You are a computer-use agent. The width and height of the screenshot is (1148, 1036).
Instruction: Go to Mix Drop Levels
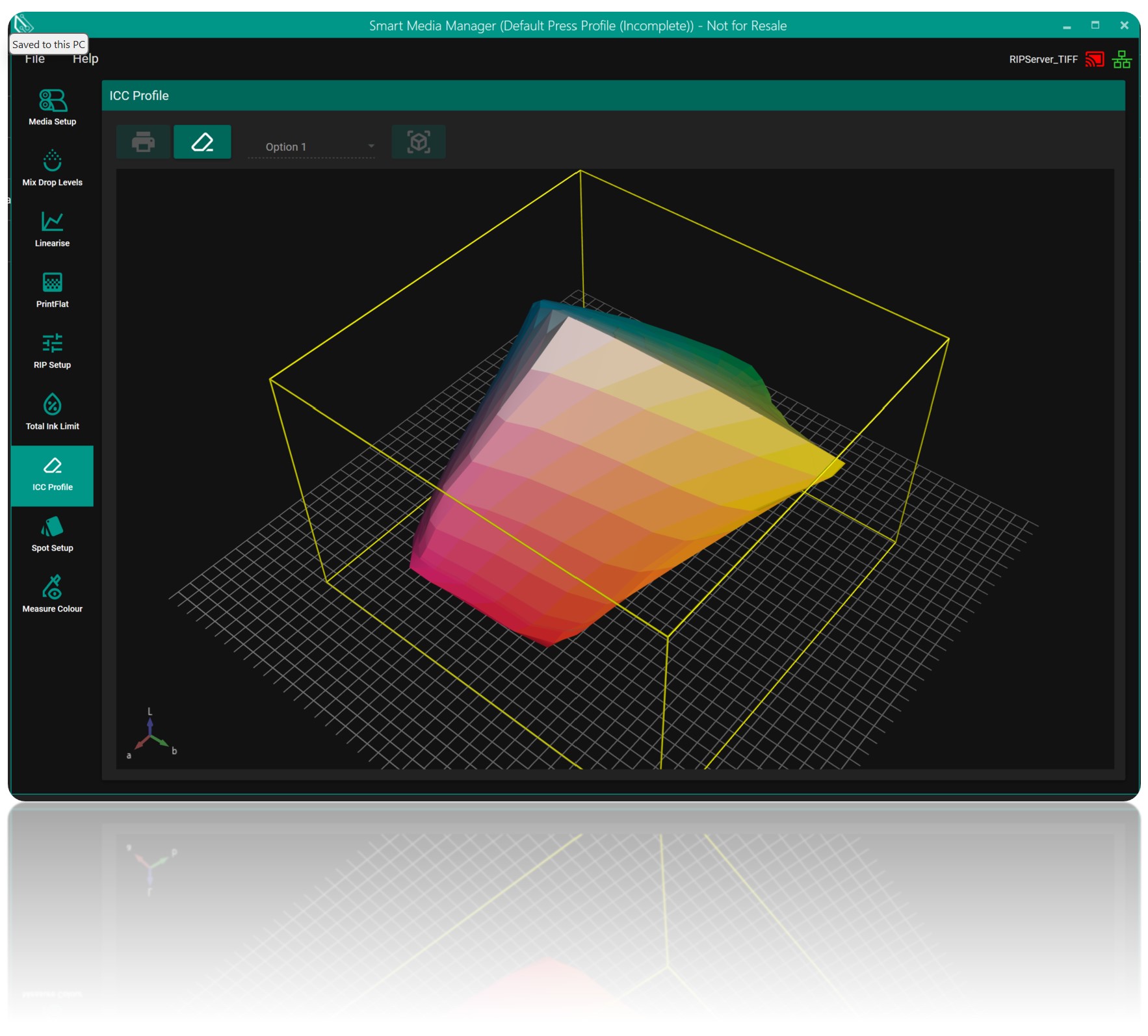coord(52,168)
